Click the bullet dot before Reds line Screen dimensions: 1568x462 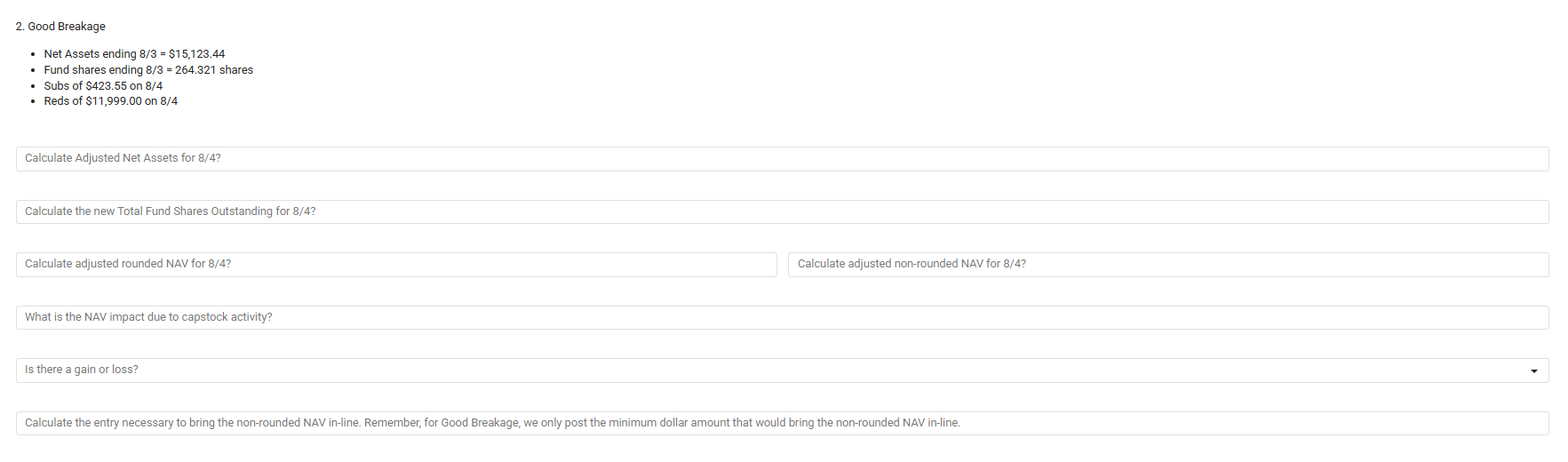(x=33, y=102)
